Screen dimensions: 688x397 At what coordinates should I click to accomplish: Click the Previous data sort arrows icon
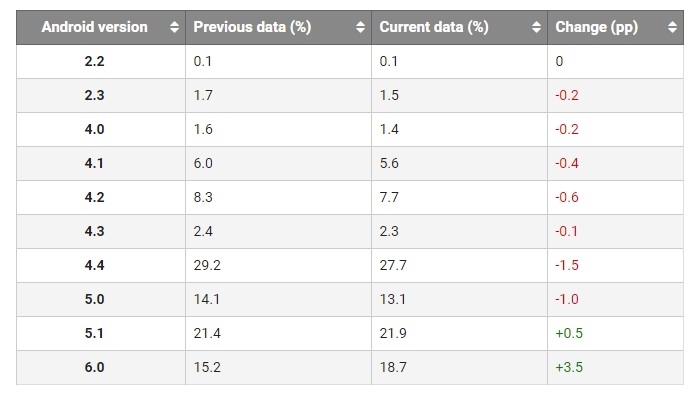(x=360, y=27)
